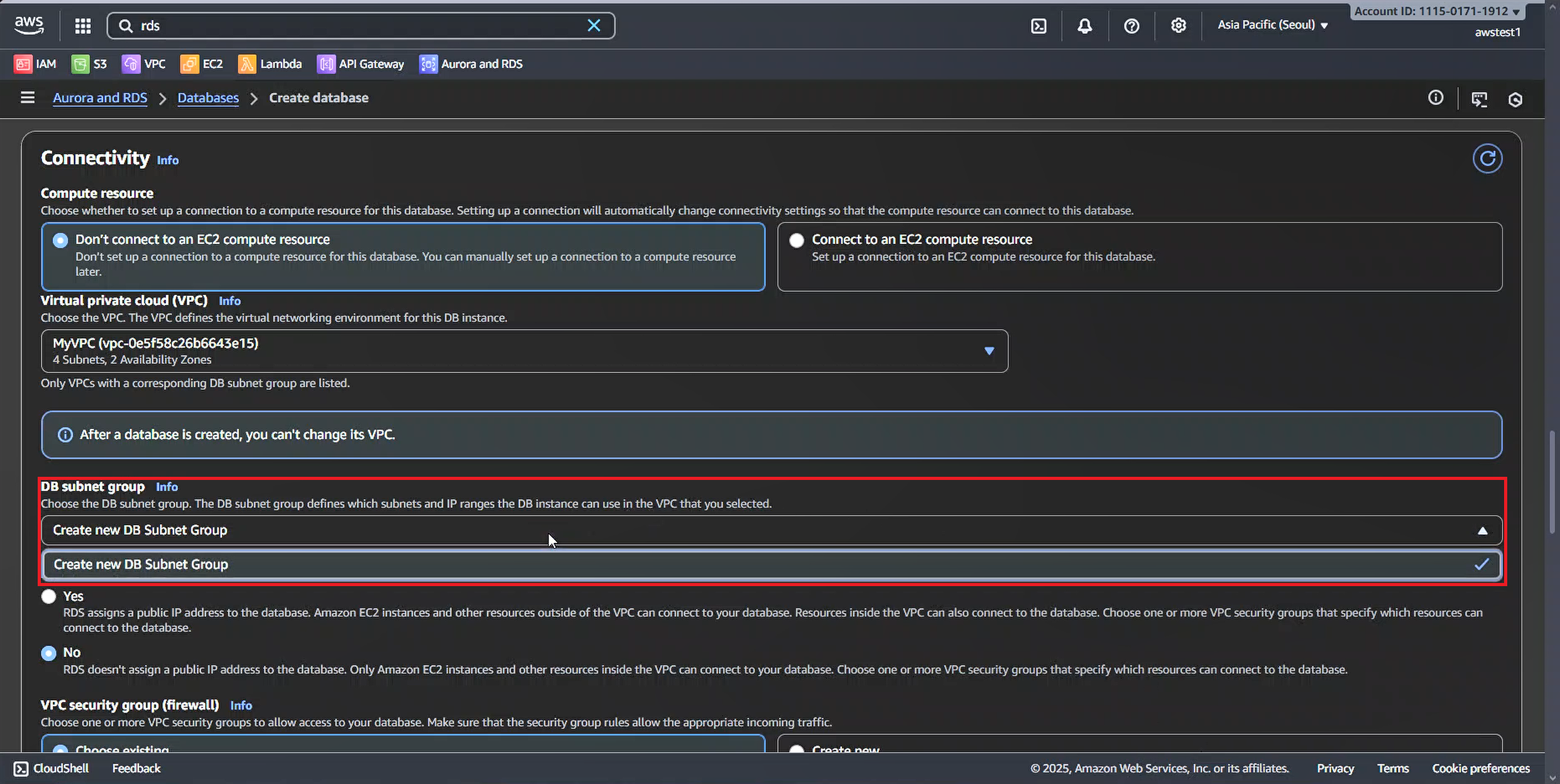This screenshot has width=1560, height=784.
Task: Toggle the hamburger side navigation menu
Action: pos(27,97)
